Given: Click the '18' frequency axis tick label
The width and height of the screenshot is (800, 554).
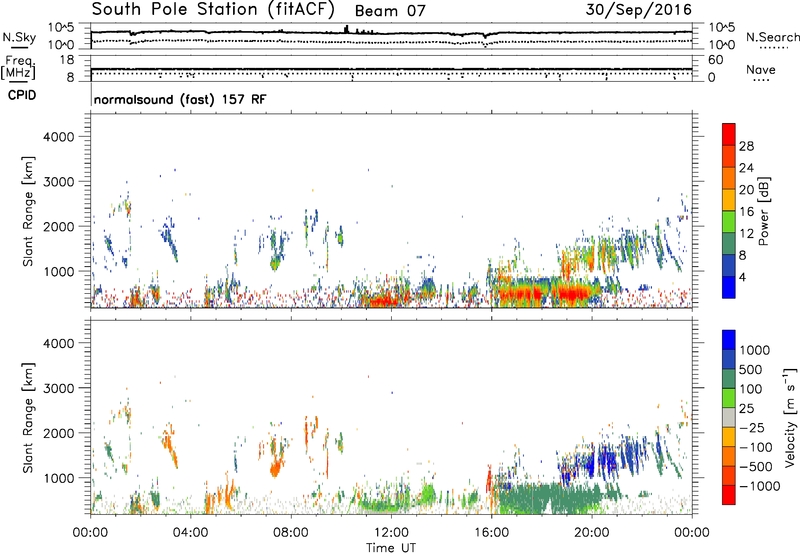Looking at the screenshot, I should point(67,60).
